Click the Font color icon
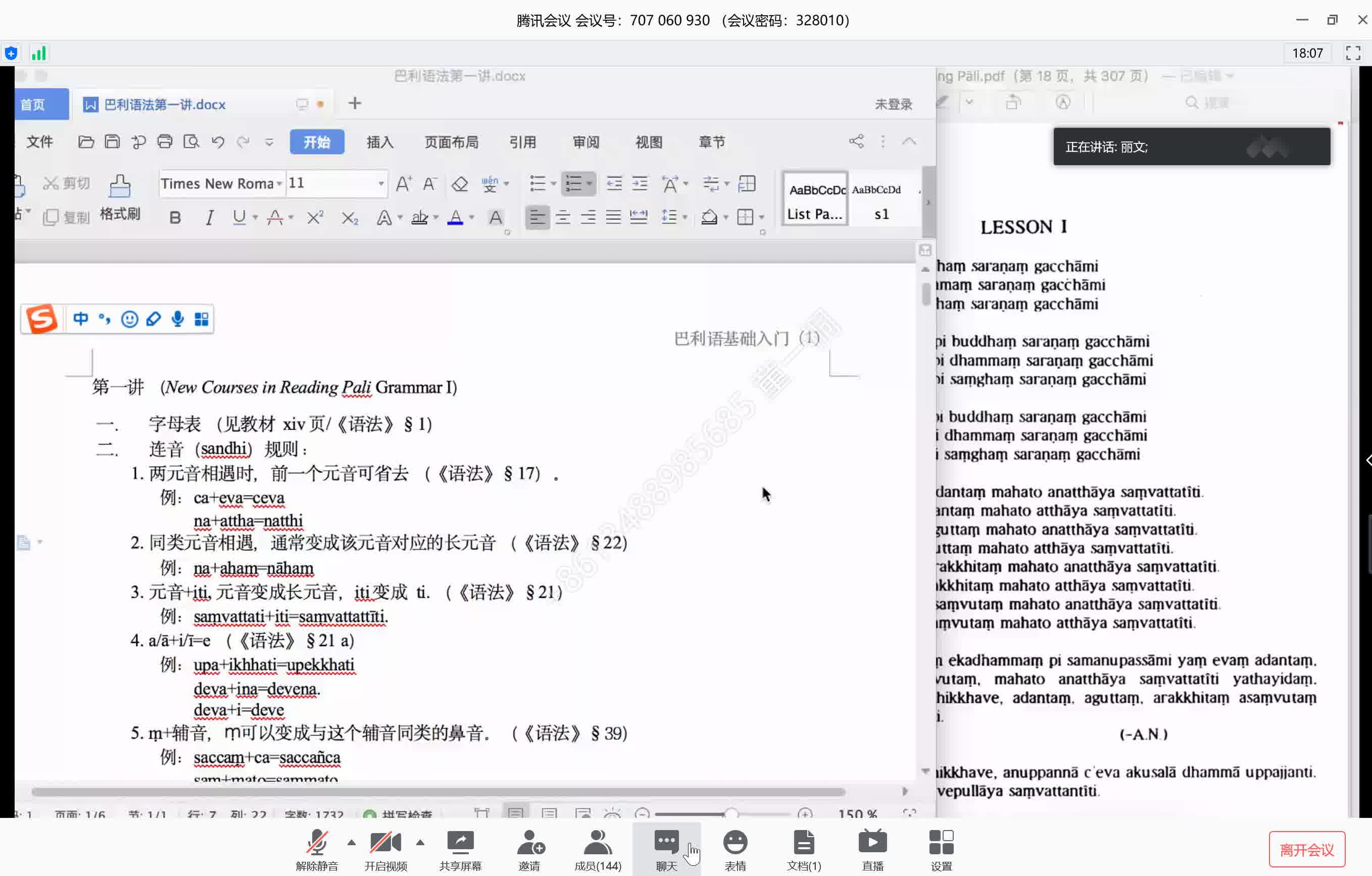 (455, 217)
